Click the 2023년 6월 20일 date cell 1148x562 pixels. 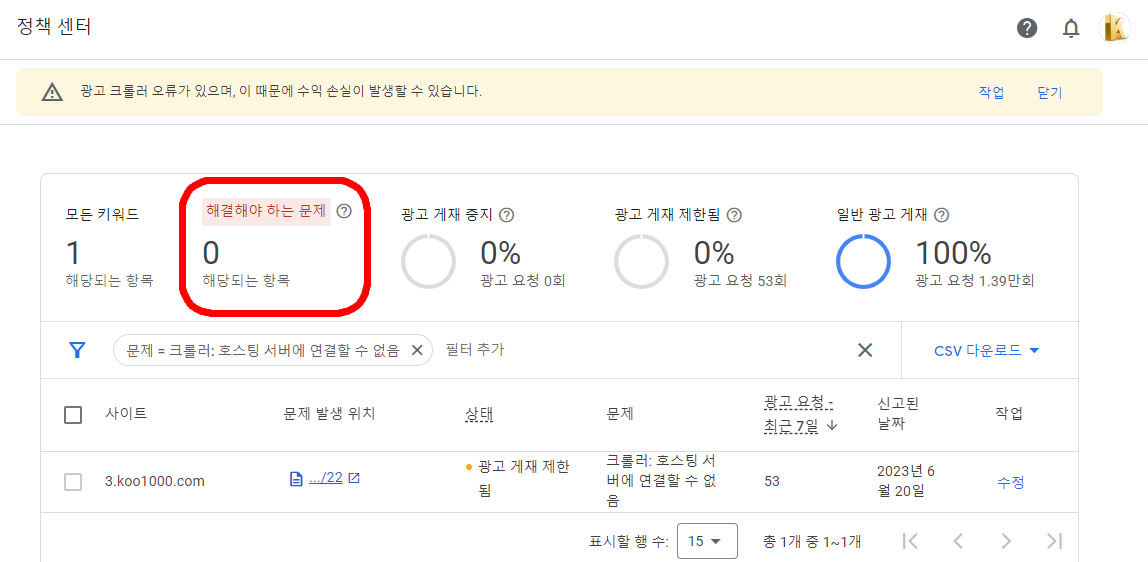coord(906,481)
